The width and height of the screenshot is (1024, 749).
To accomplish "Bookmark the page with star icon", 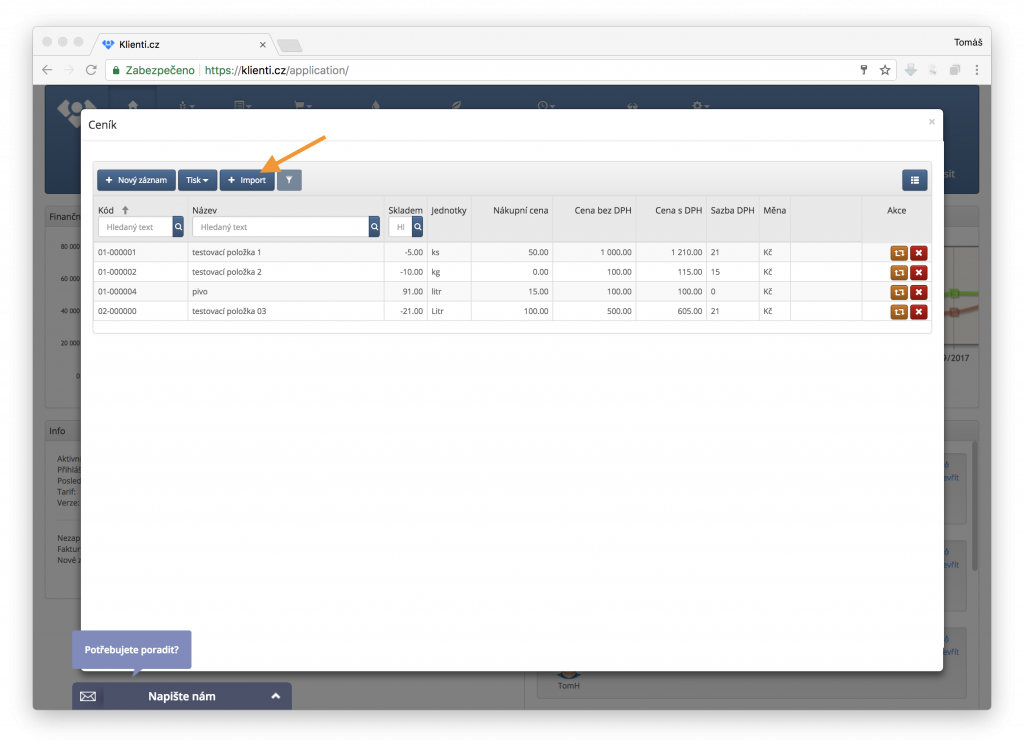I will pos(885,70).
